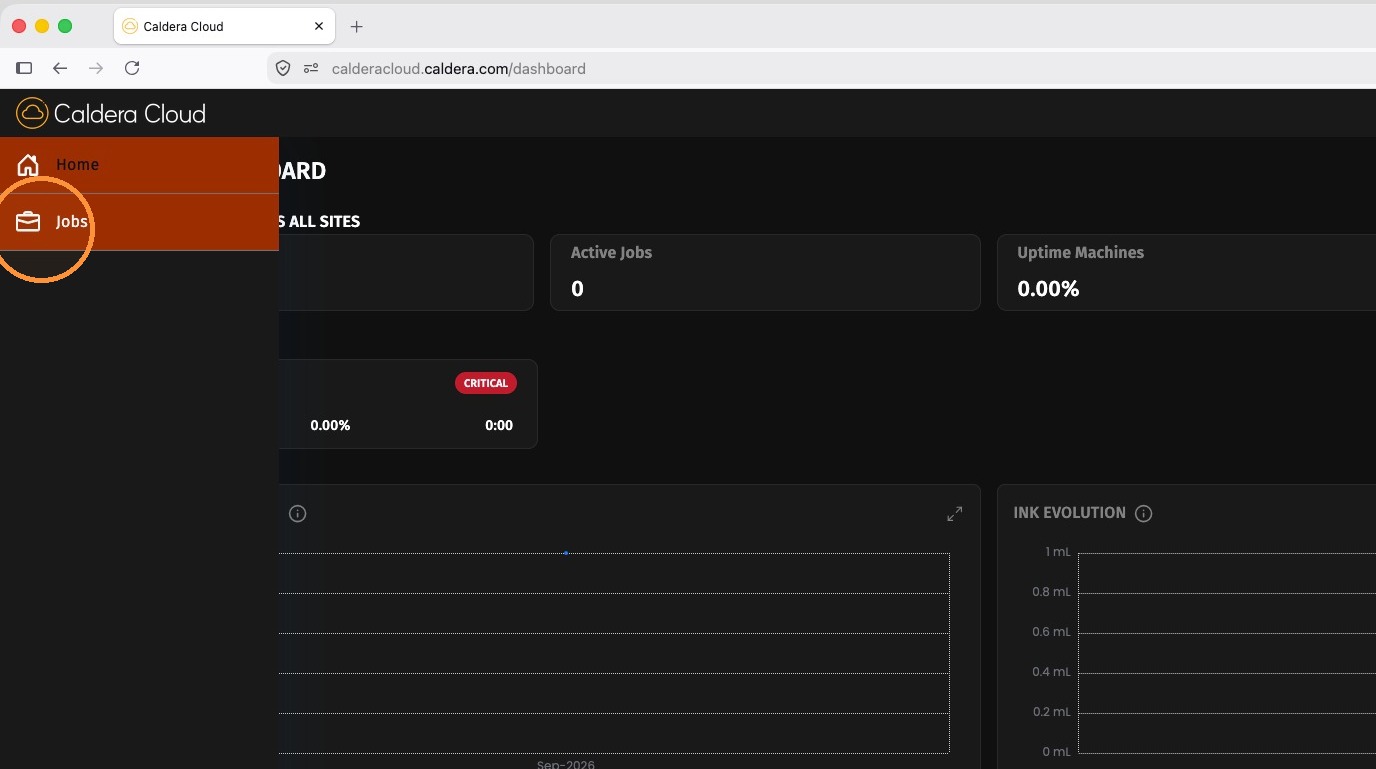Open a new browser tab

coord(356,27)
